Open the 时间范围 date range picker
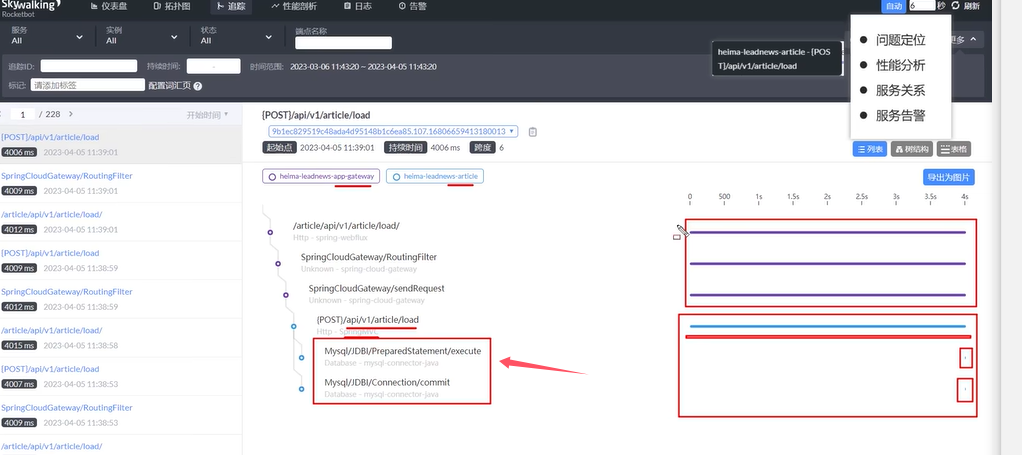The image size is (1022, 455). click(363, 66)
